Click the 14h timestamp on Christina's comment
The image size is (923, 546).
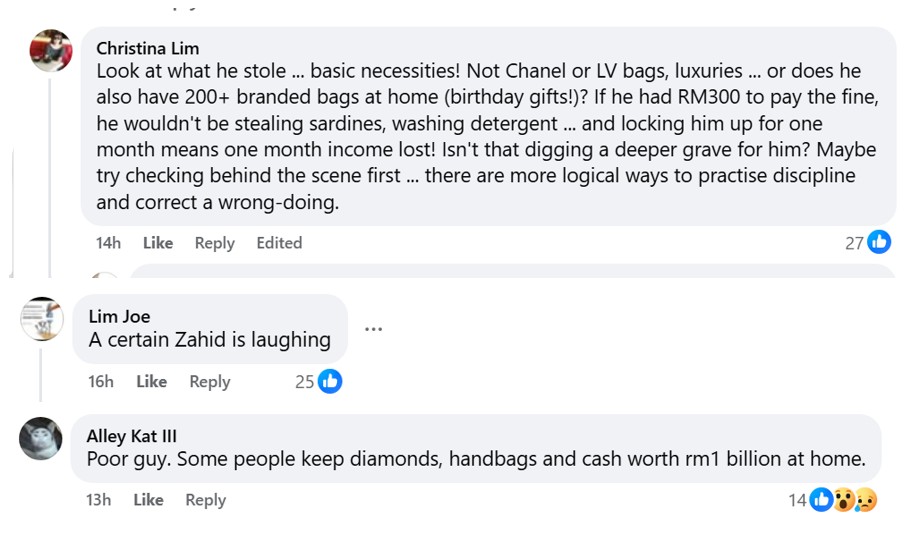(x=108, y=243)
